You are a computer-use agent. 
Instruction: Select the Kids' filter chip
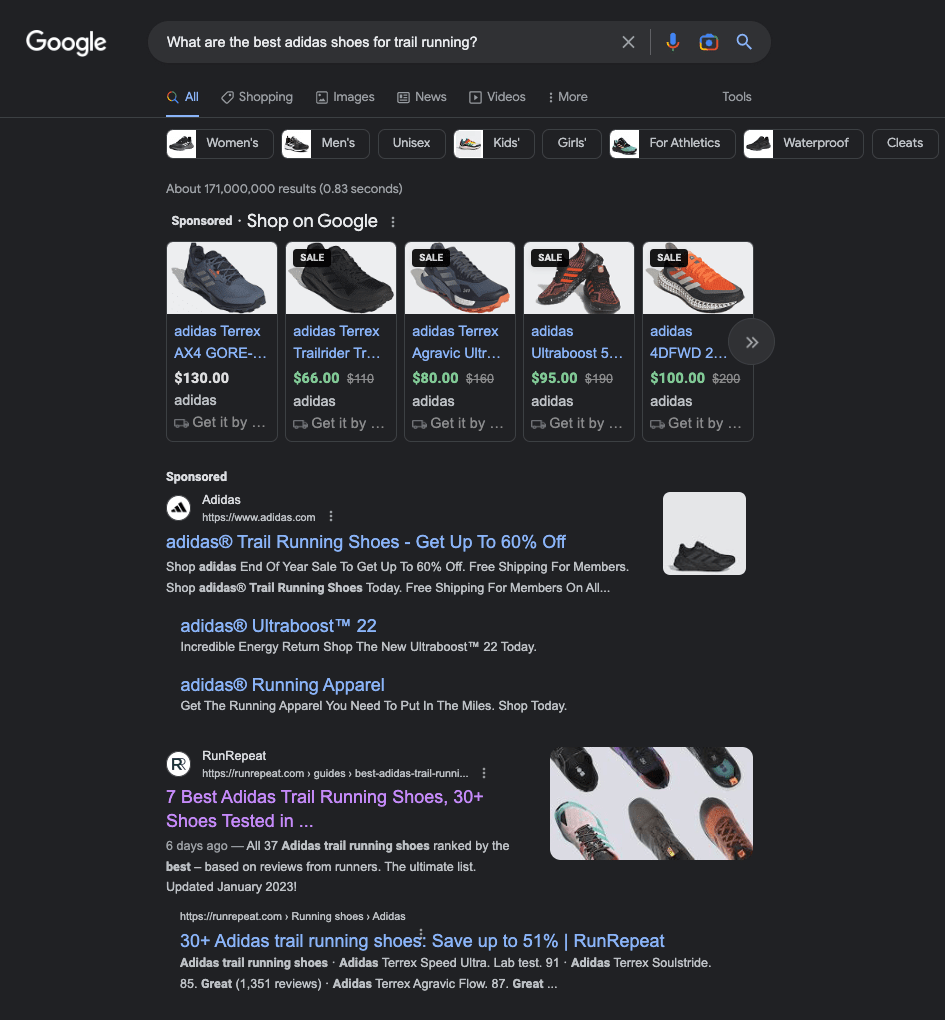click(x=494, y=144)
